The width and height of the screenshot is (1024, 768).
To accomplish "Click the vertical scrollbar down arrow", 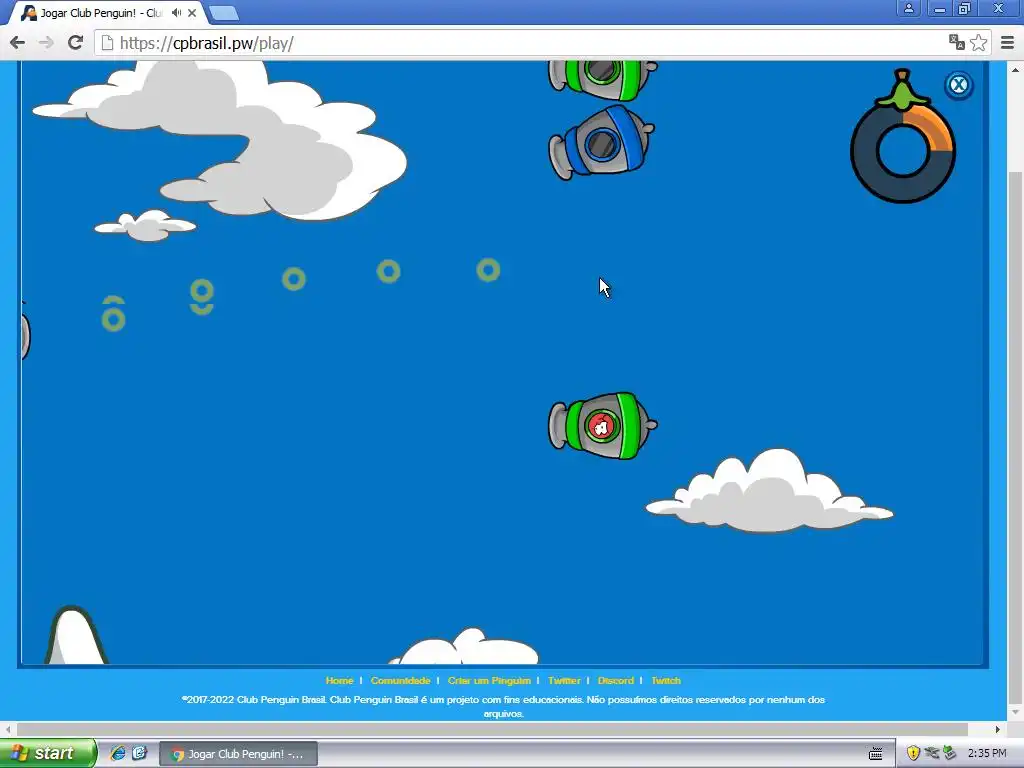I will (x=1015, y=712).
